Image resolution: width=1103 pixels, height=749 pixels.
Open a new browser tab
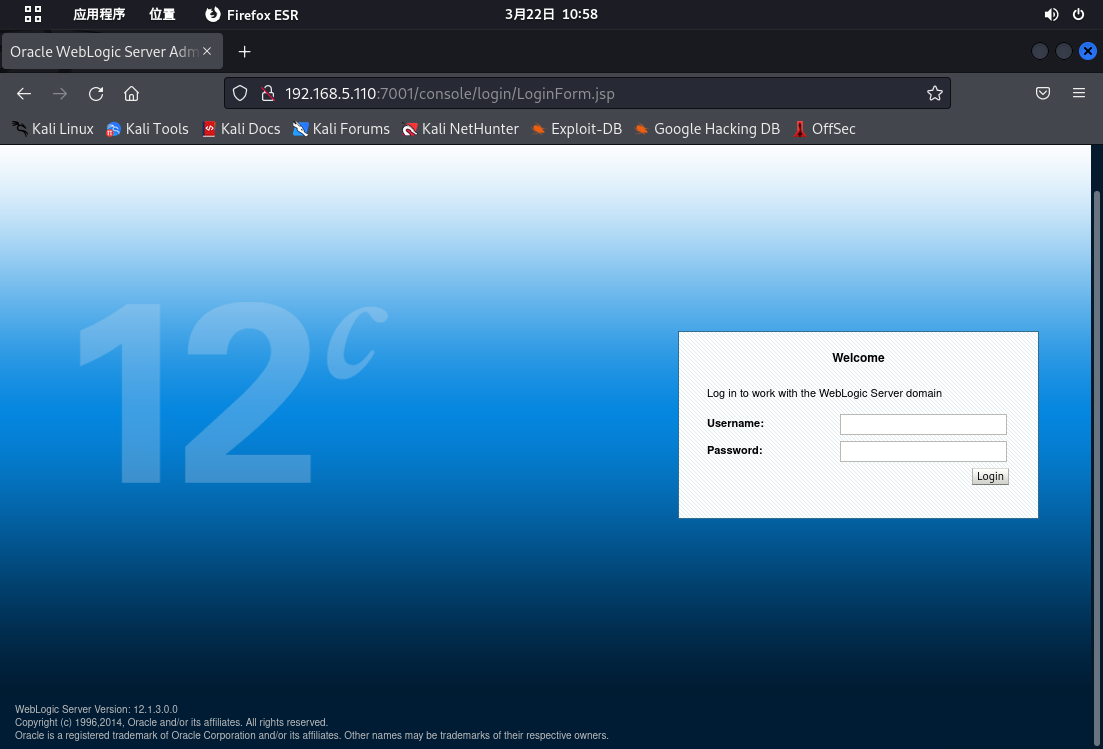(244, 51)
